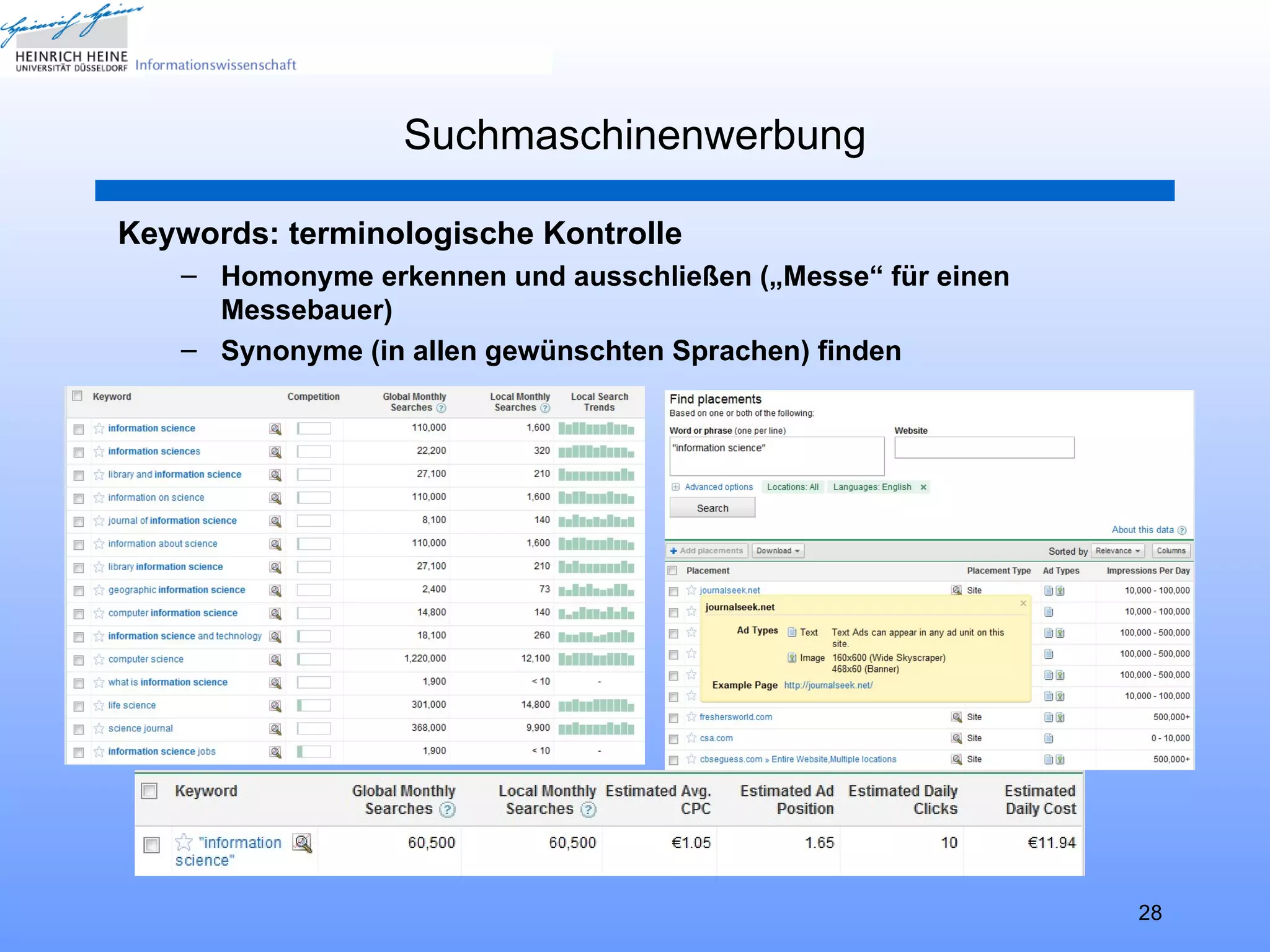Sort by Impressions Per Day column
The image size is (1270, 952).
tap(1148, 571)
